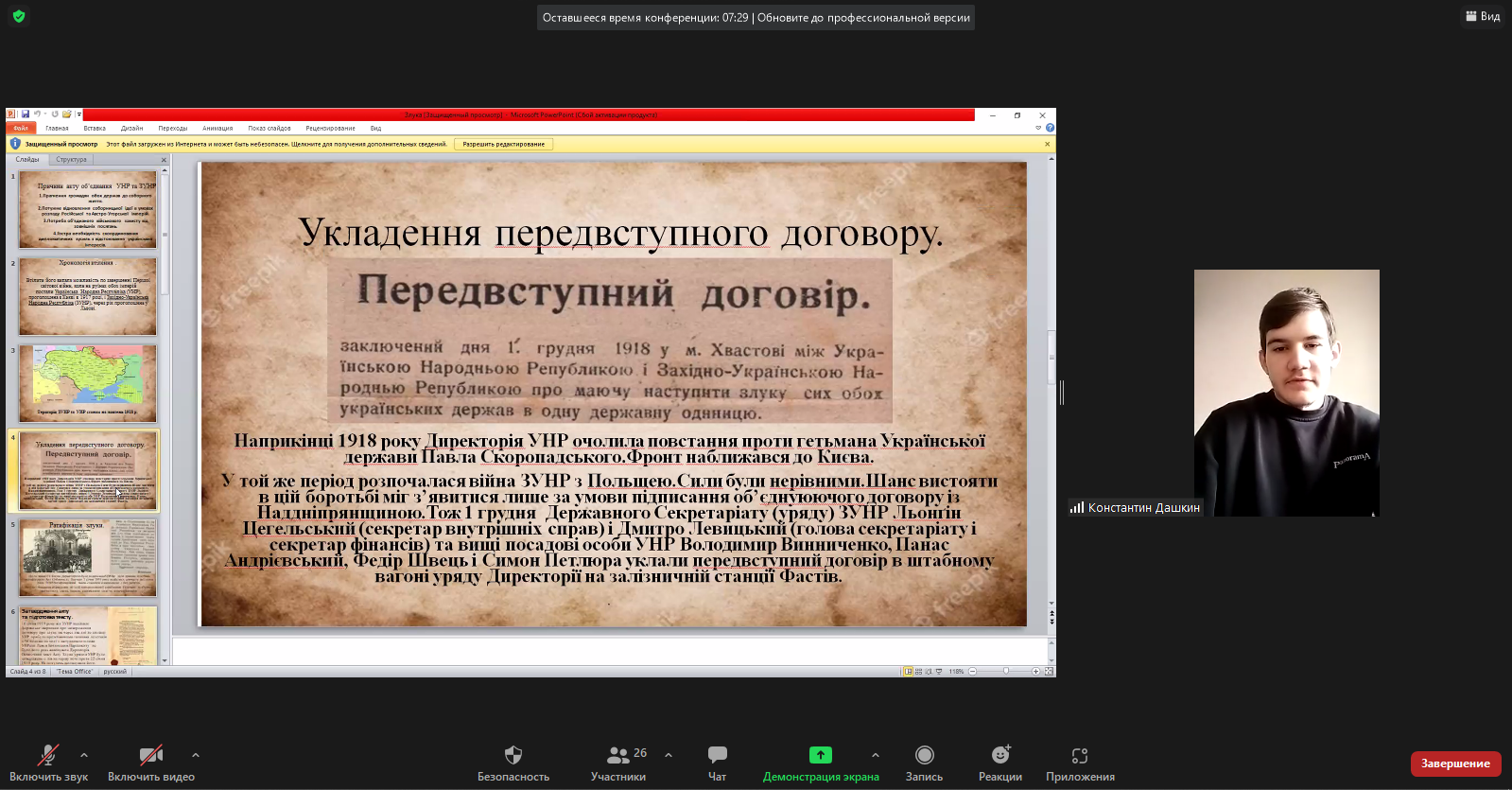Open the Reactions emoji menu
Screen dimensions: 1512x790
point(999,755)
